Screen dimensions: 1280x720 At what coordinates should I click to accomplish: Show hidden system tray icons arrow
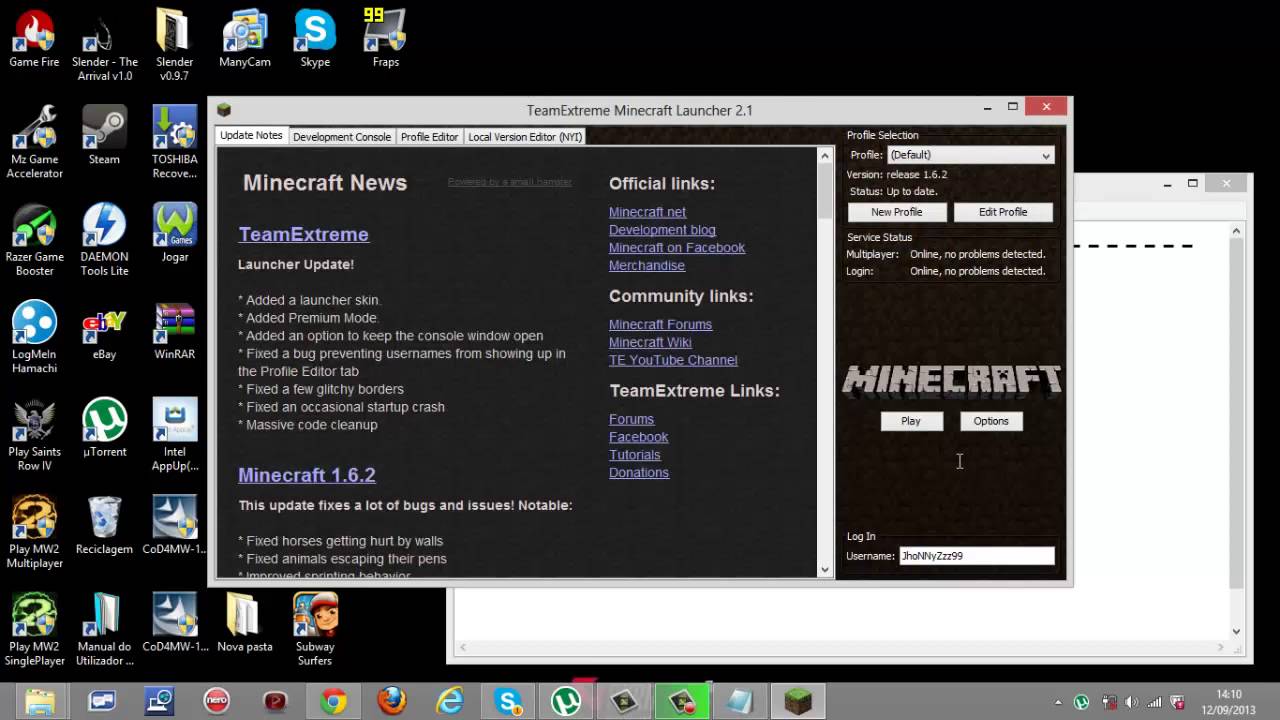pos(1058,702)
